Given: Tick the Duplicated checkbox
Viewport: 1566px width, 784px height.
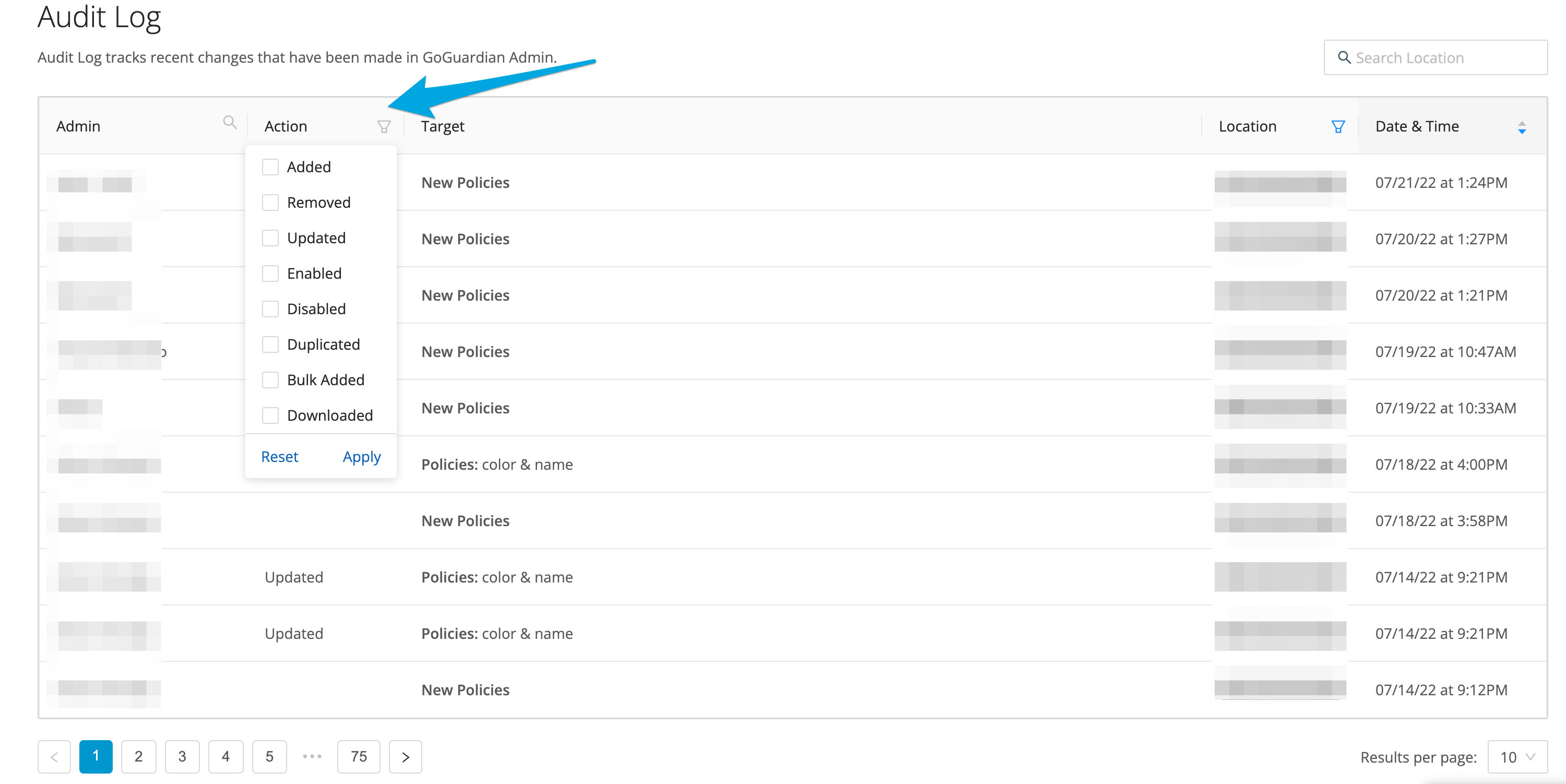Looking at the screenshot, I should click(x=270, y=345).
